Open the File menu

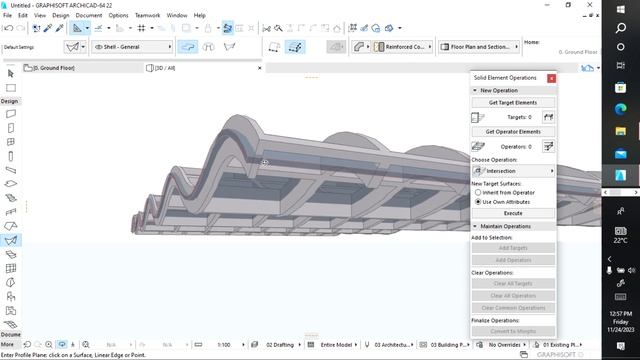click(x=7, y=16)
